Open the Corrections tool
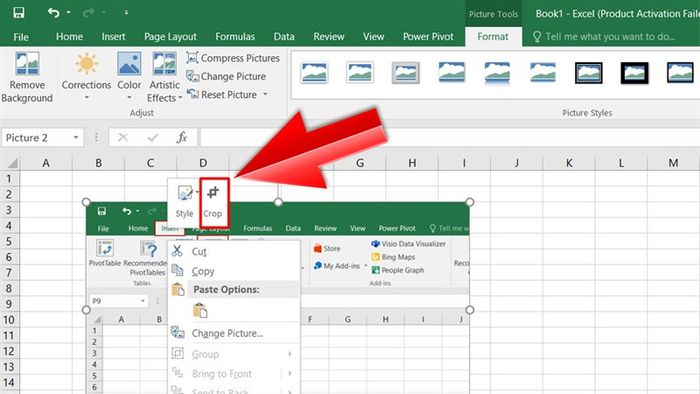Viewport: 700px width, 394px height. tap(86, 76)
